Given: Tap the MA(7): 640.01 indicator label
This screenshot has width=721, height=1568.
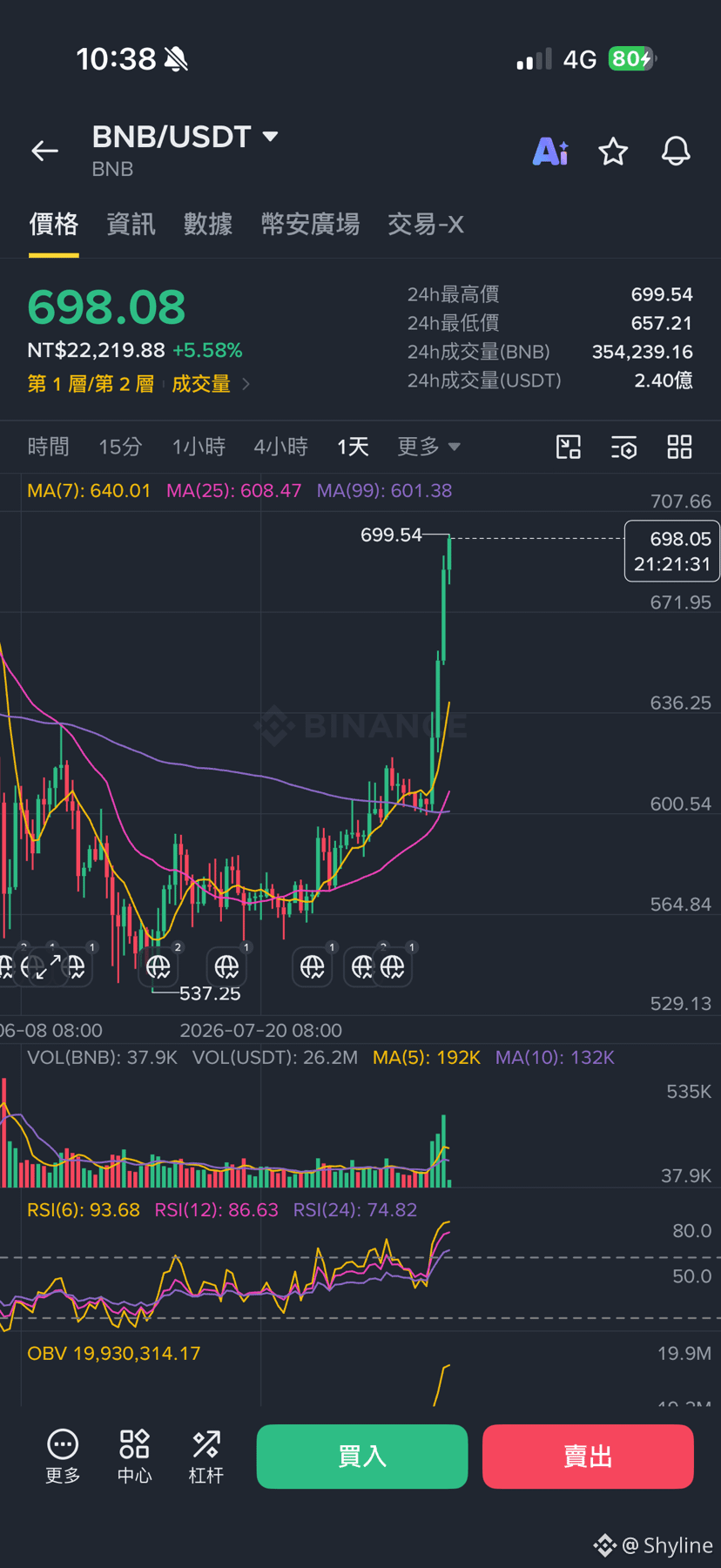Looking at the screenshot, I should (x=89, y=491).
